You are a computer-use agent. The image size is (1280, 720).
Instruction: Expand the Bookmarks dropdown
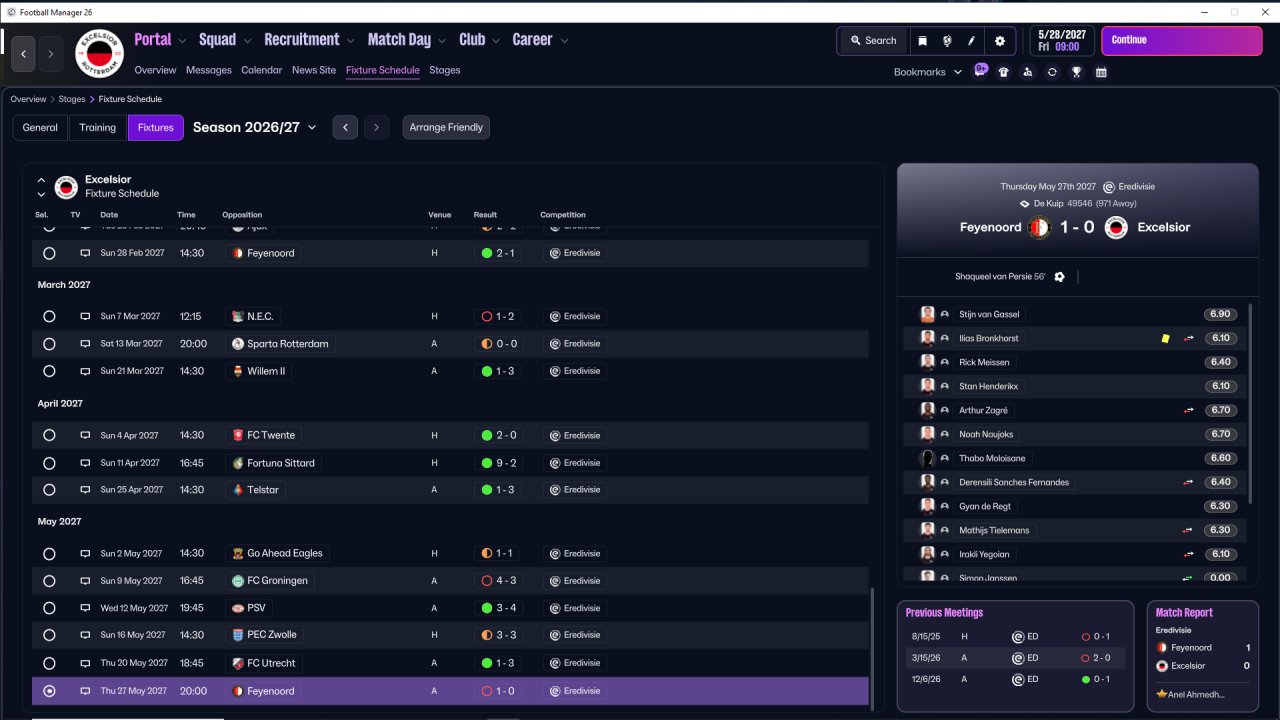point(928,72)
